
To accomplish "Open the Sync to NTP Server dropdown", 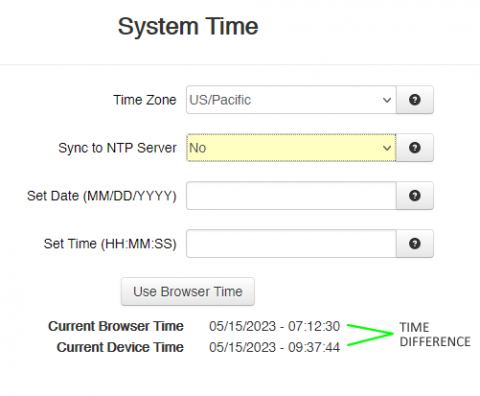I will pyautogui.click(x=291, y=148).
